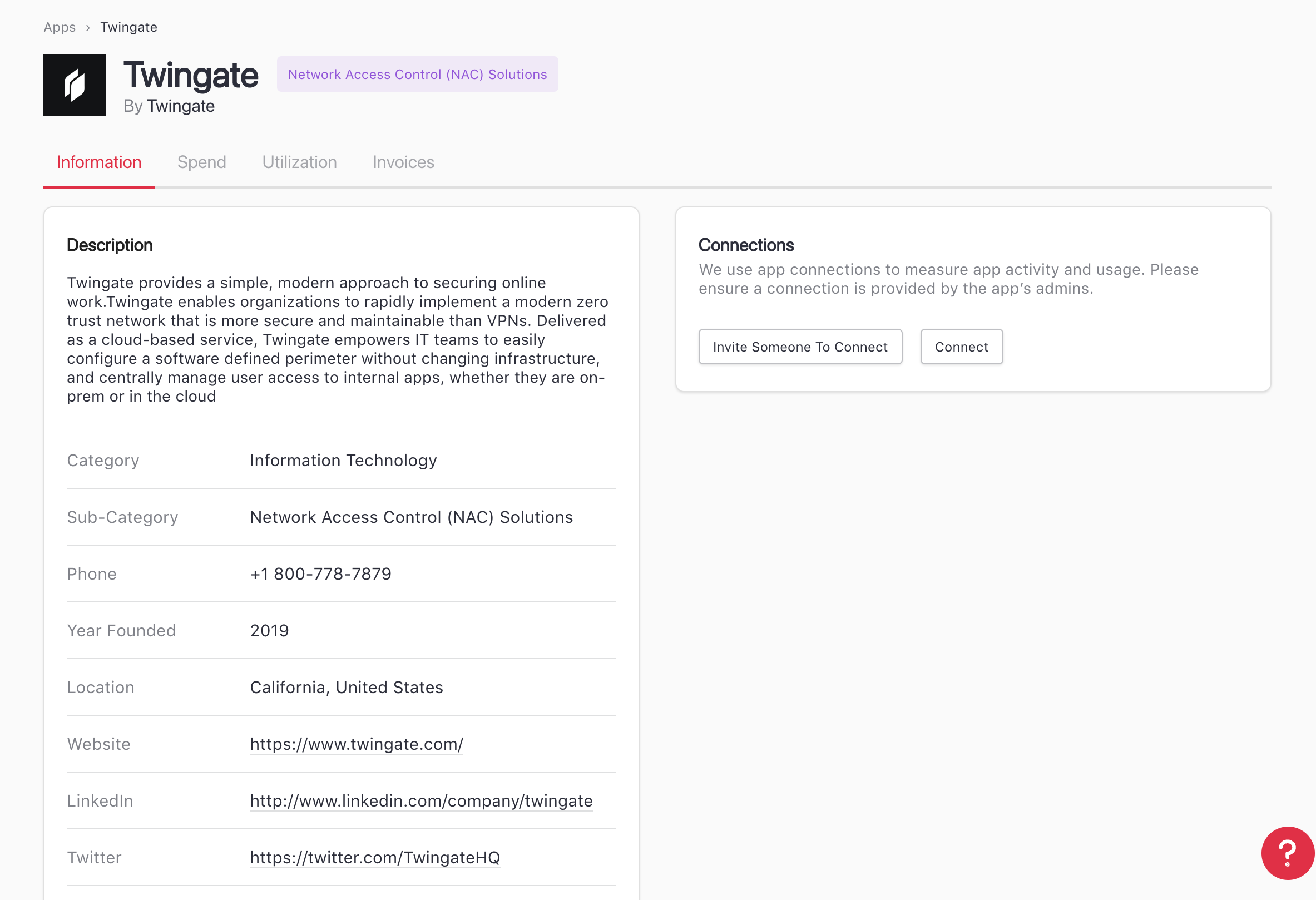This screenshot has width=1316, height=900.
Task: Switch to the Spend tab
Action: click(x=201, y=162)
